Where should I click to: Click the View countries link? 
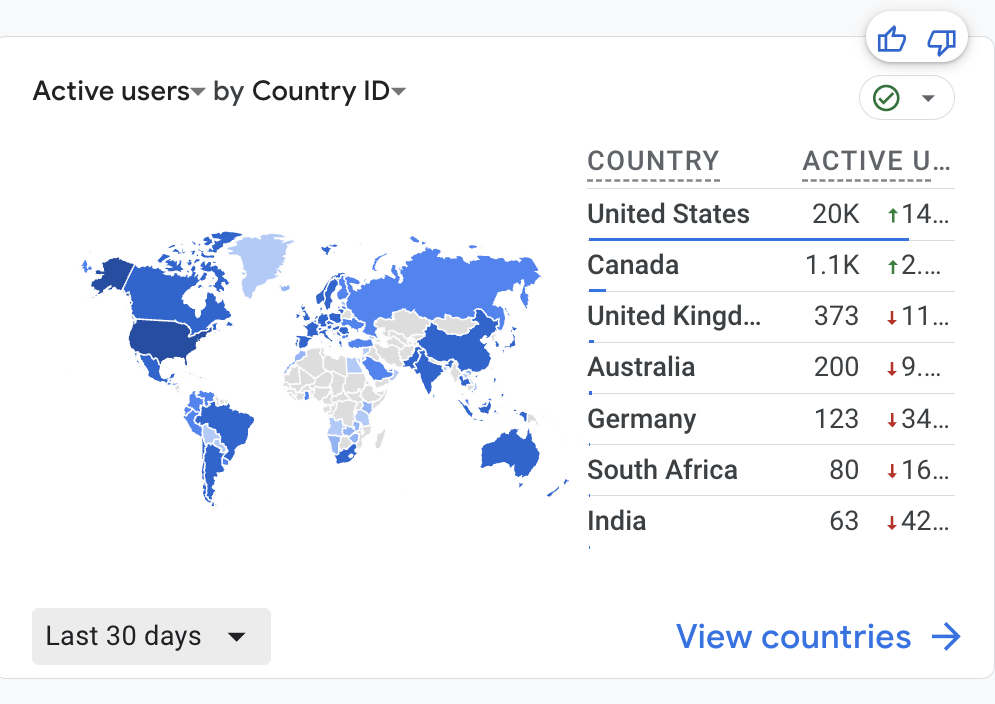793,637
